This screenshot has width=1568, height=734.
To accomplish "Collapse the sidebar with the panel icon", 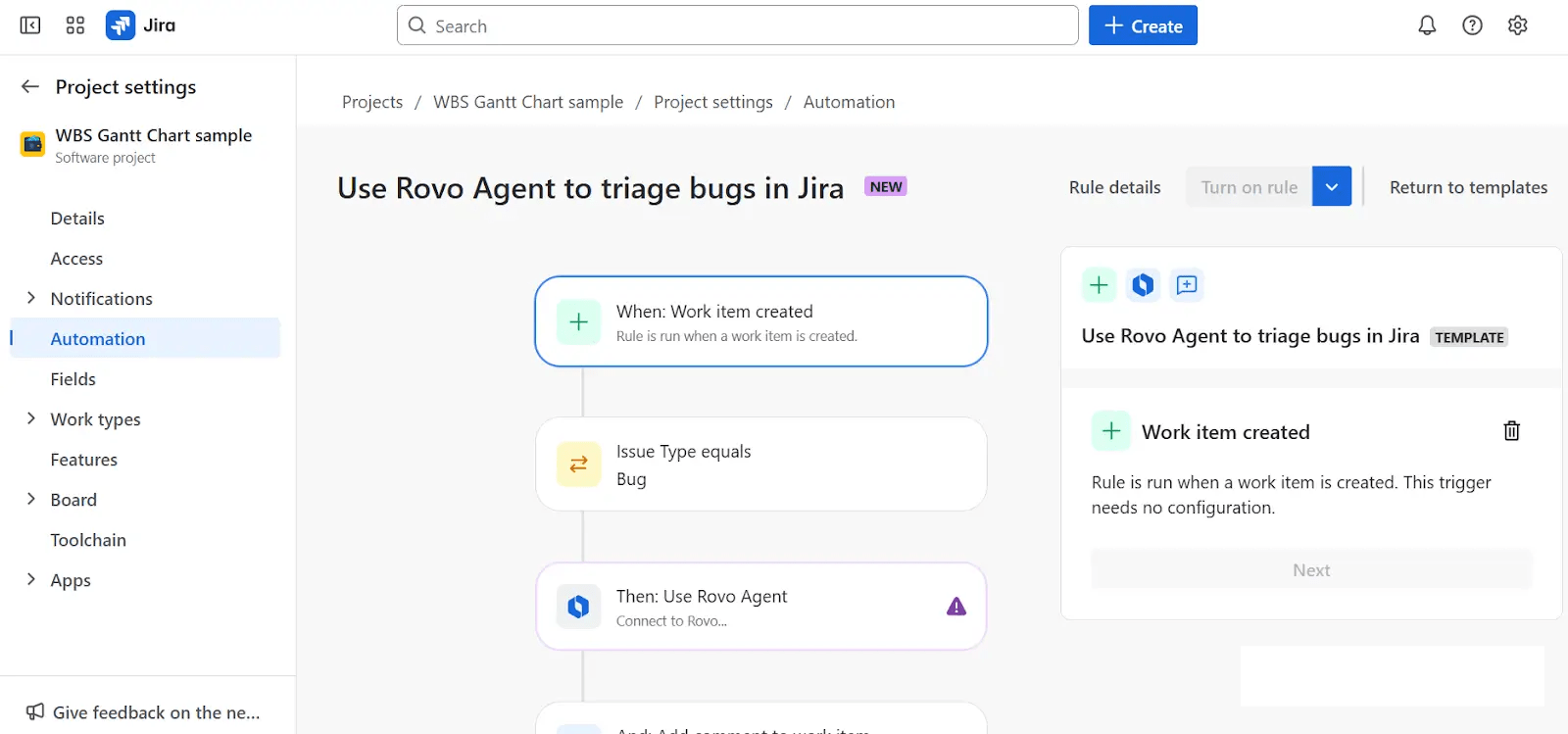I will pos(30,25).
